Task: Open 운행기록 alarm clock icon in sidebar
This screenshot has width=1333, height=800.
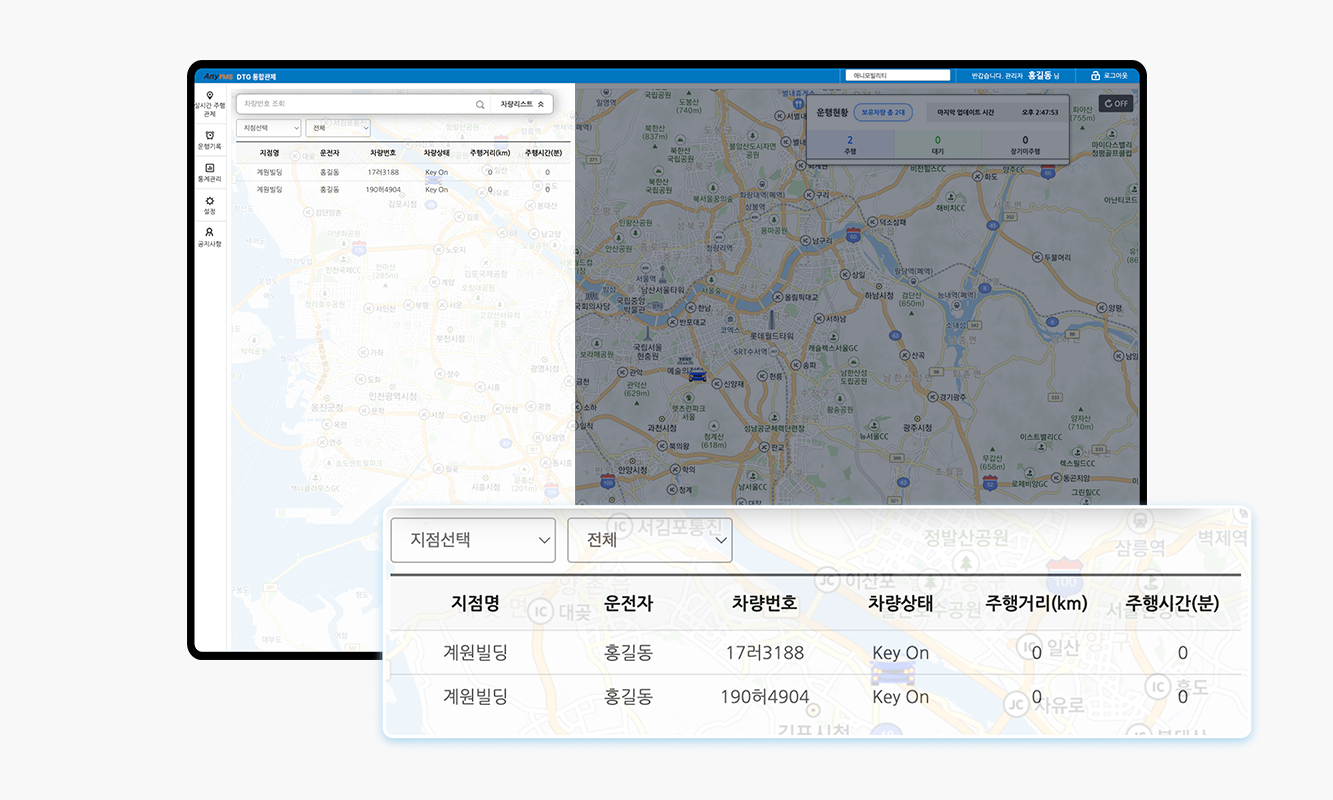Action: click(x=209, y=135)
